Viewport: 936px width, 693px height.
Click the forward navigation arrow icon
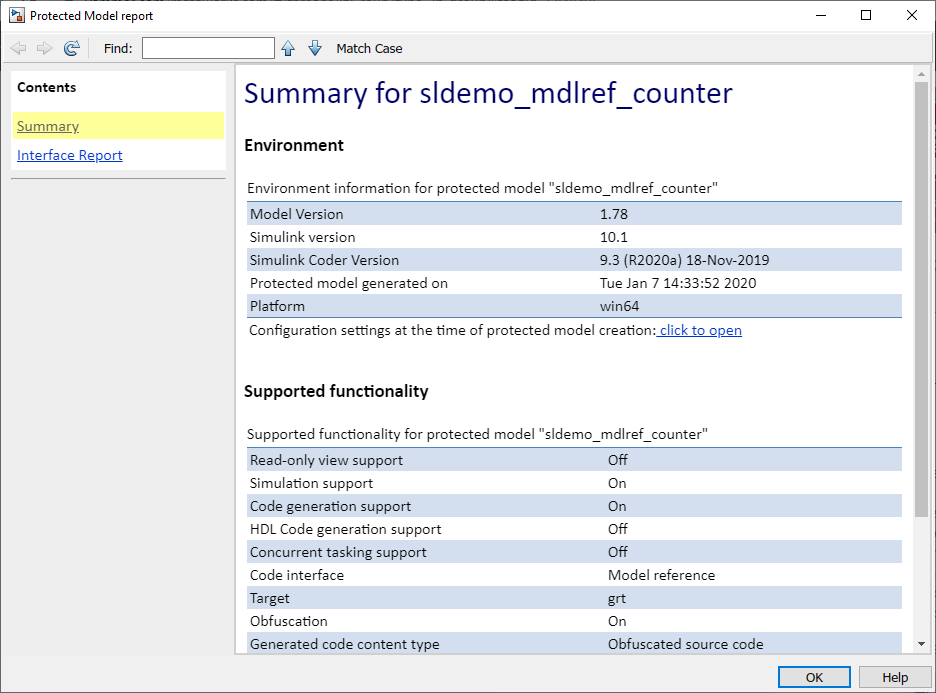point(44,48)
